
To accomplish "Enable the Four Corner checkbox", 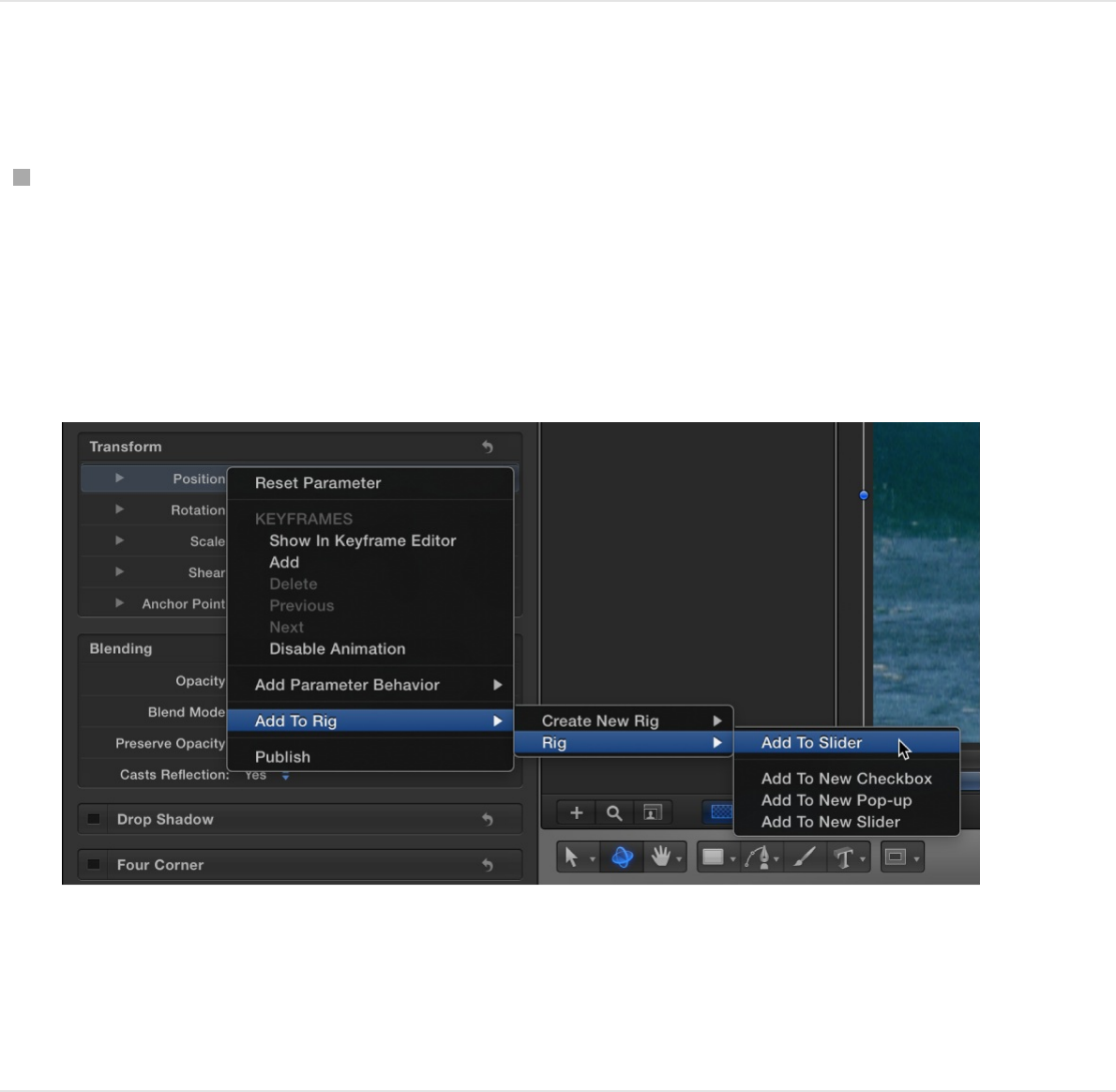I will (93, 864).
